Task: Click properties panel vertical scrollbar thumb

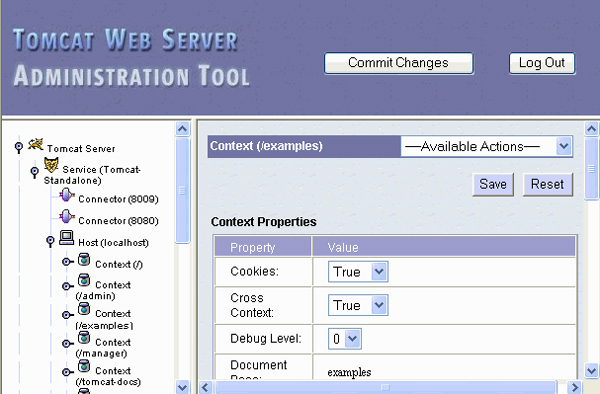Action: pos(592,168)
